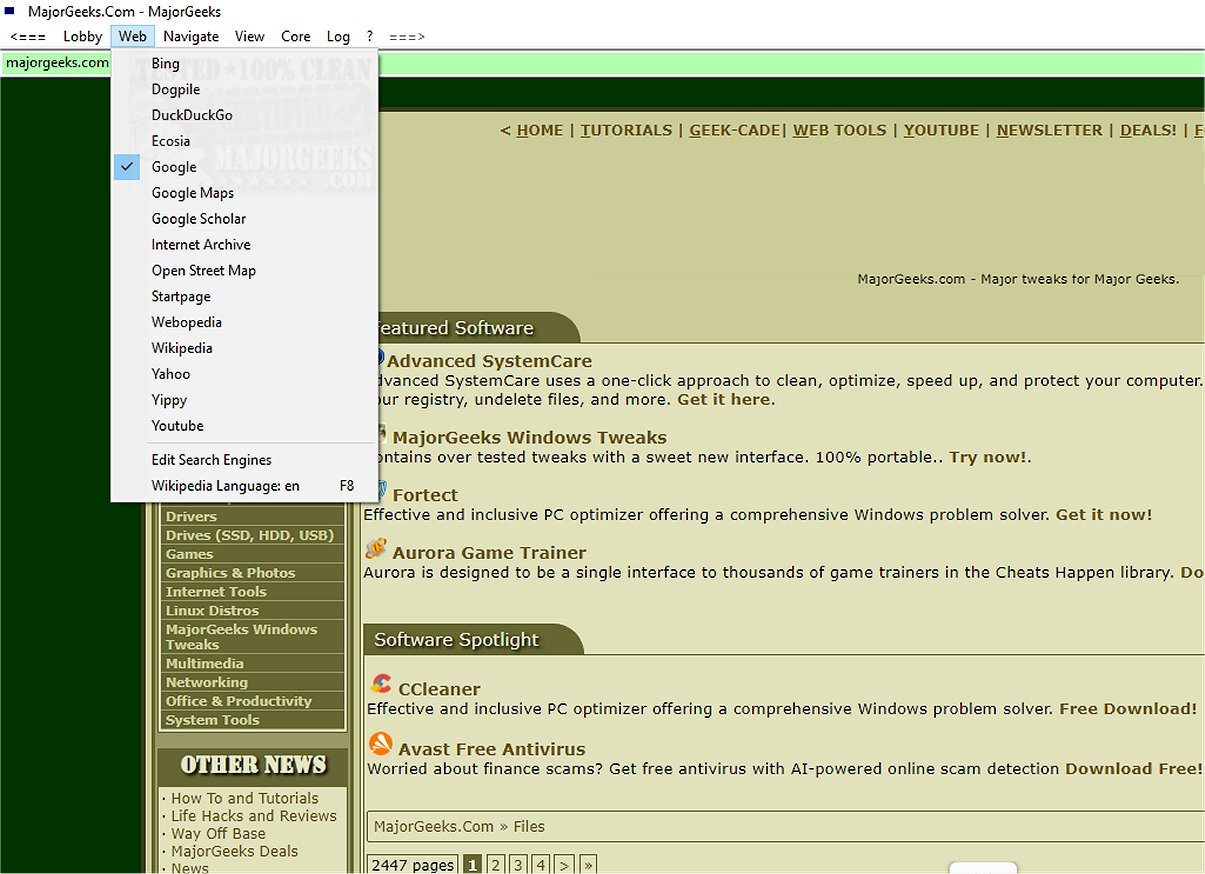This screenshot has width=1205, height=874.
Task: Select Open Street Map entry
Action: [245, 271]
